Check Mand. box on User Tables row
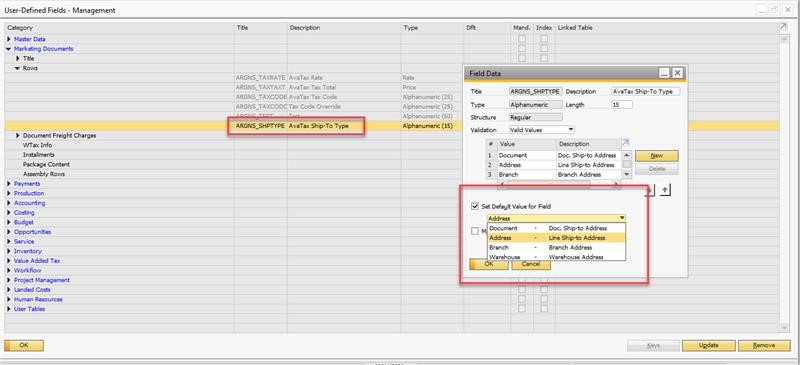This screenshot has height=365, width=800. tap(521, 309)
